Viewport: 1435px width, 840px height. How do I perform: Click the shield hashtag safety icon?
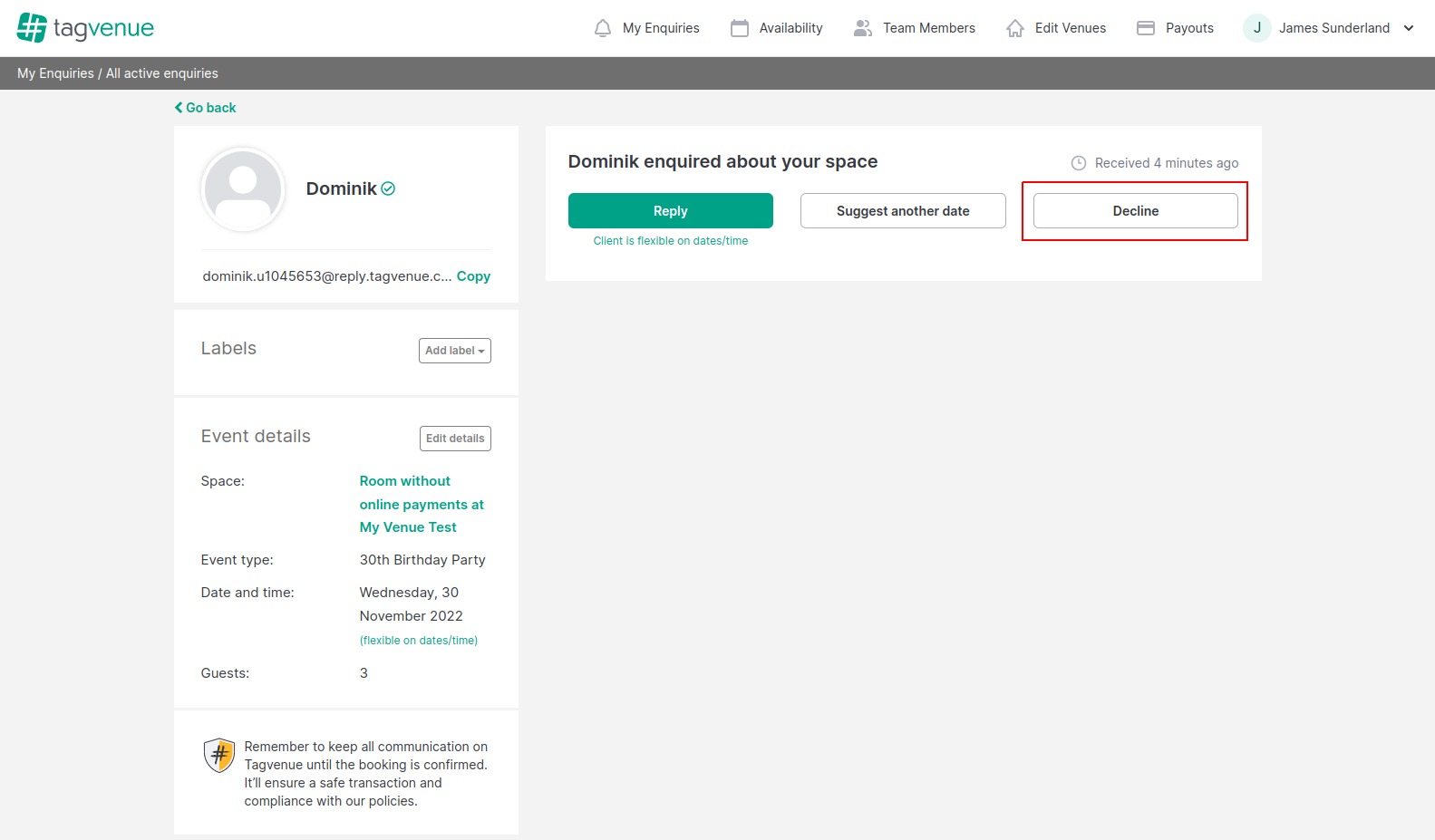pos(219,755)
